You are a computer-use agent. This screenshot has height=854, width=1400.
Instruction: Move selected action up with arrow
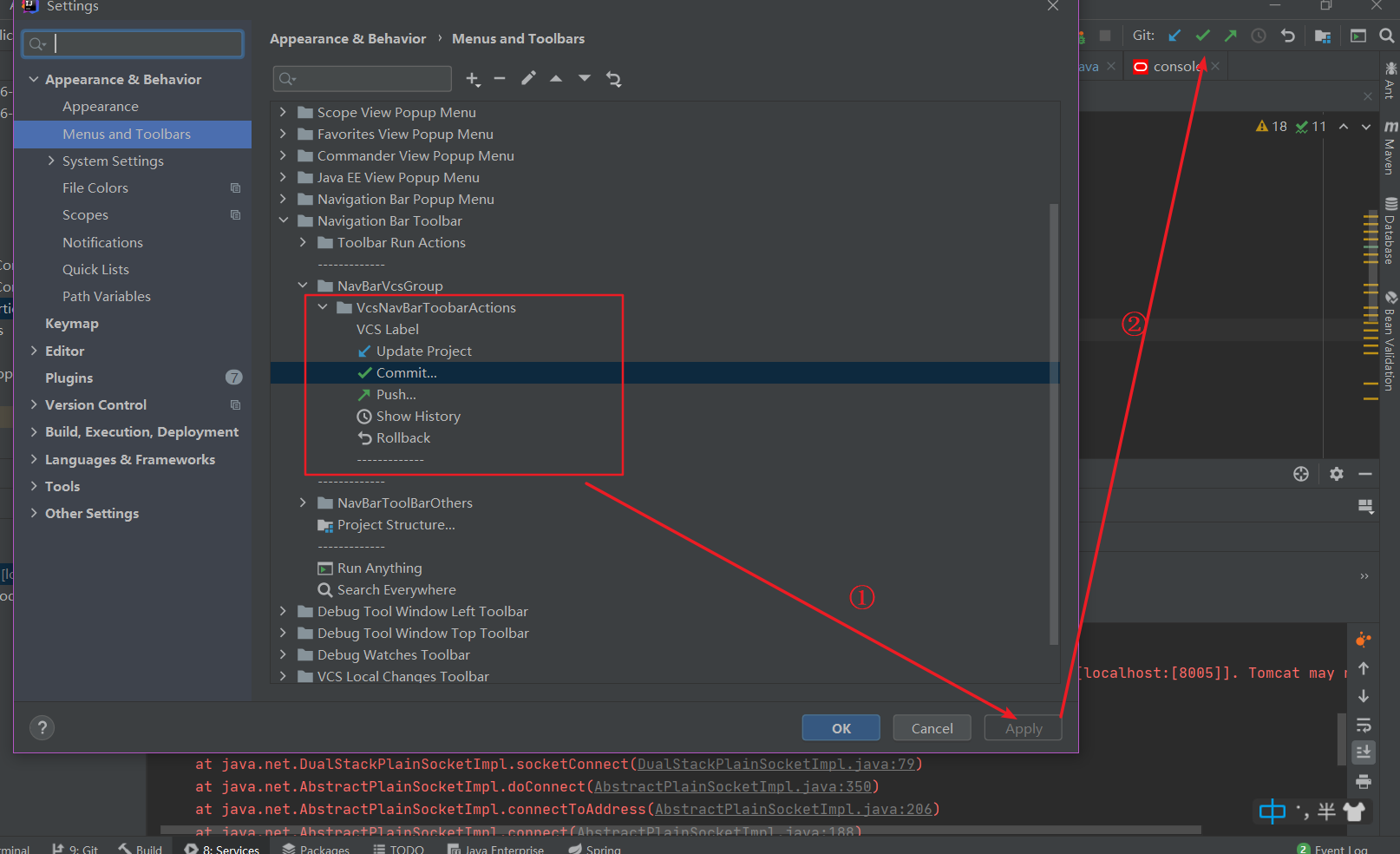(556, 78)
